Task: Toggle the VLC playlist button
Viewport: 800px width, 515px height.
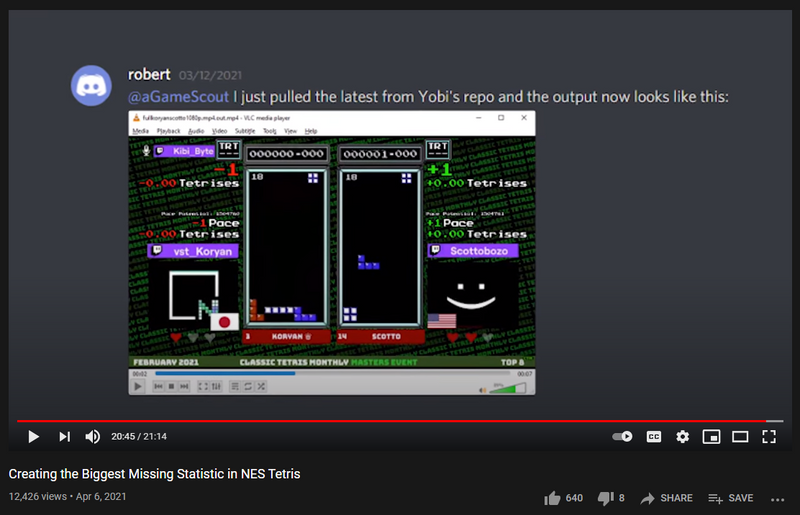Action: tap(235, 386)
